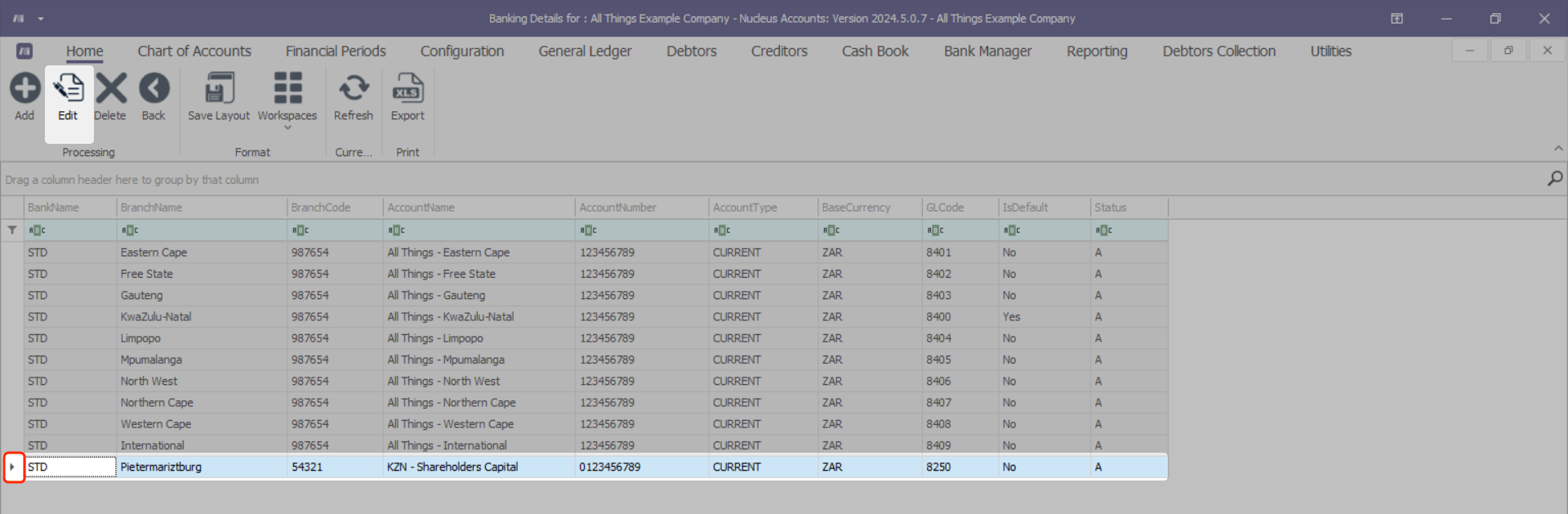Image resolution: width=1568 pixels, height=514 pixels.
Task: Sort by the AccountNumber column header
Action: point(641,208)
